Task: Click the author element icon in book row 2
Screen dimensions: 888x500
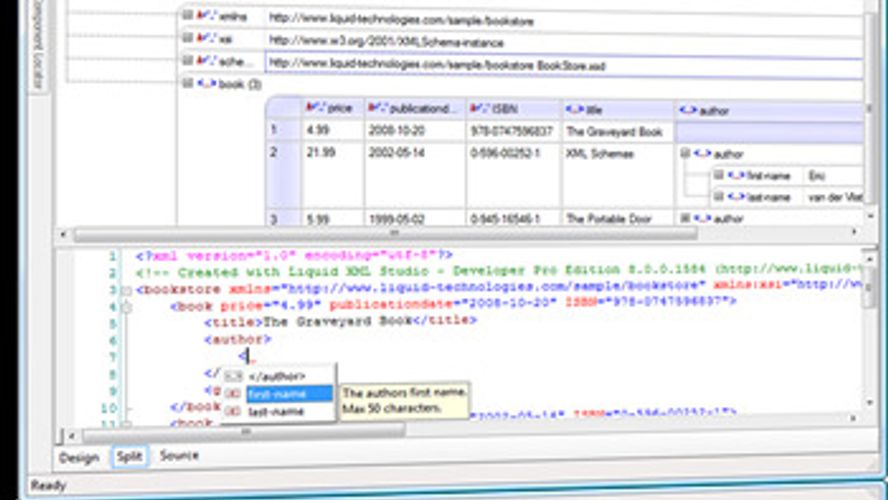Action: [x=703, y=153]
